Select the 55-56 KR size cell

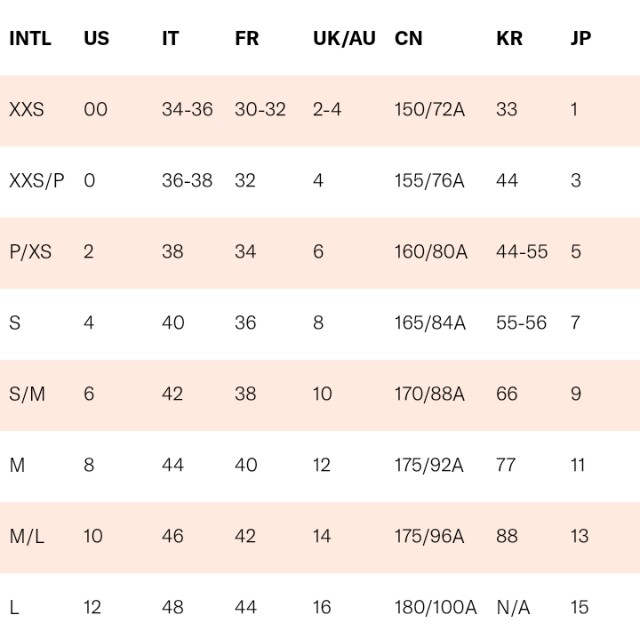click(521, 323)
